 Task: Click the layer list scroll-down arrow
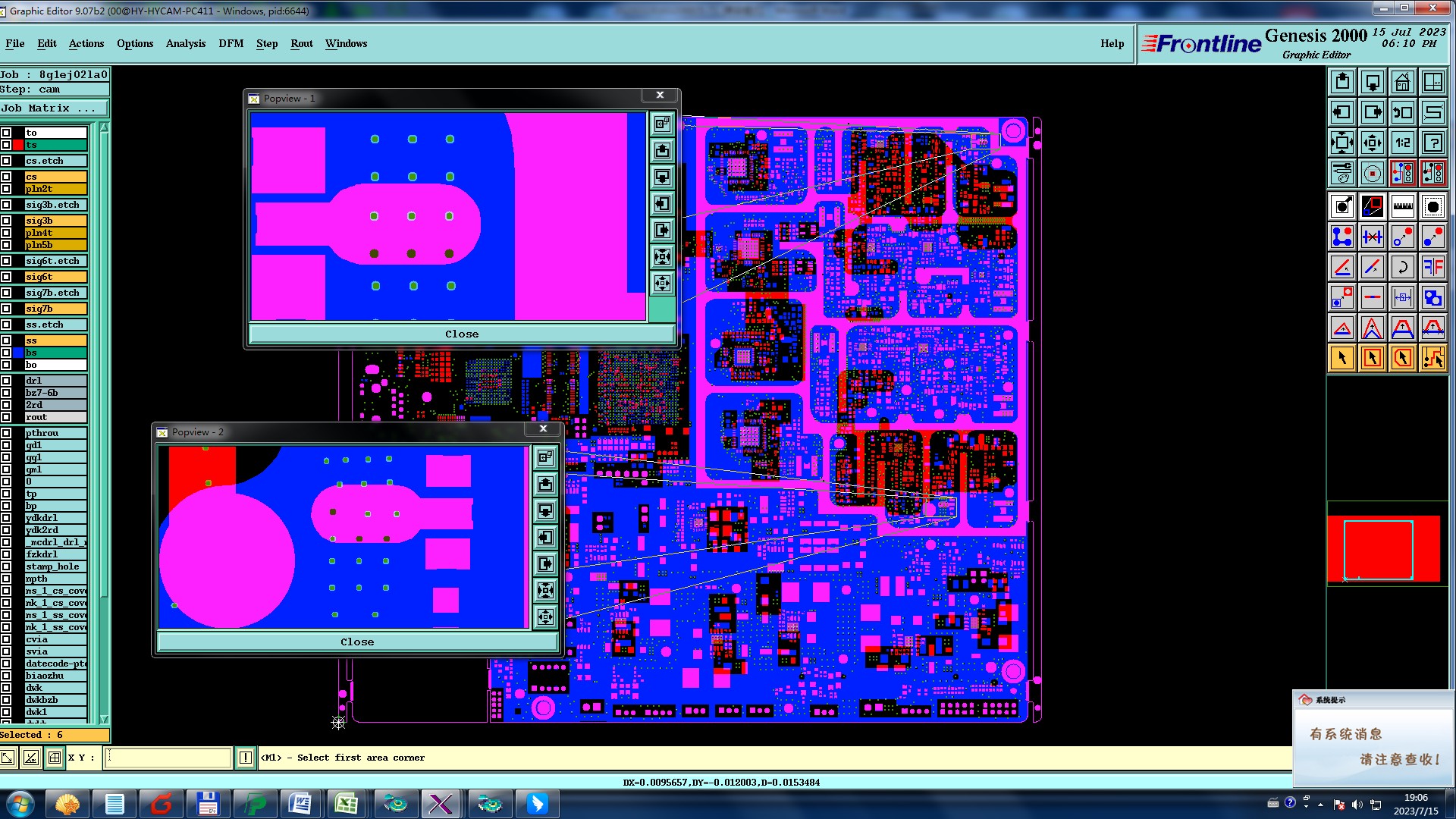104,719
